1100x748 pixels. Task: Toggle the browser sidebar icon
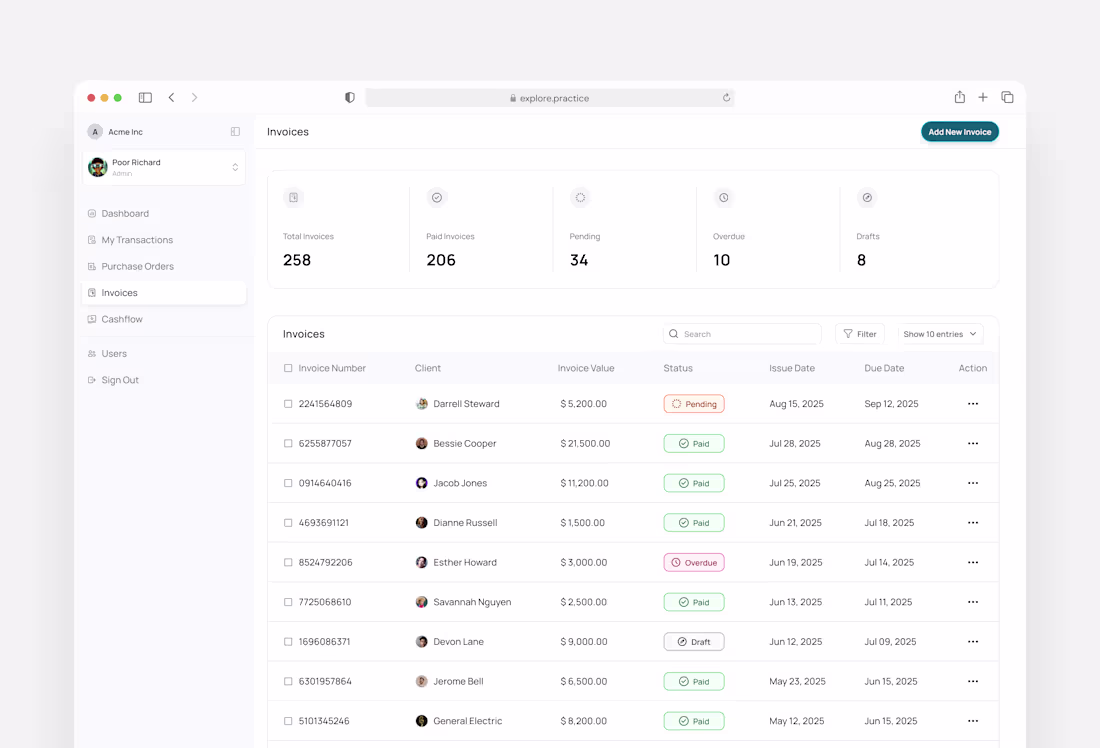pyautogui.click(x=145, y=98)
